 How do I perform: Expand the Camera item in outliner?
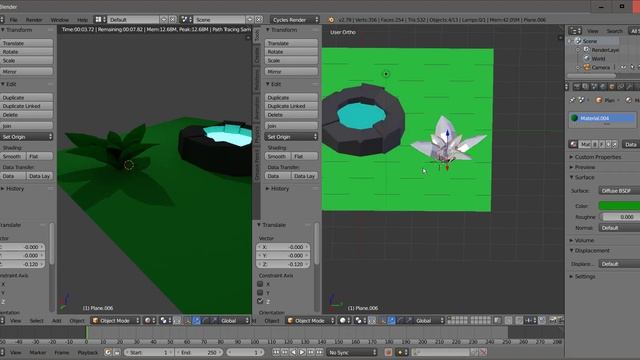[578, 67]
